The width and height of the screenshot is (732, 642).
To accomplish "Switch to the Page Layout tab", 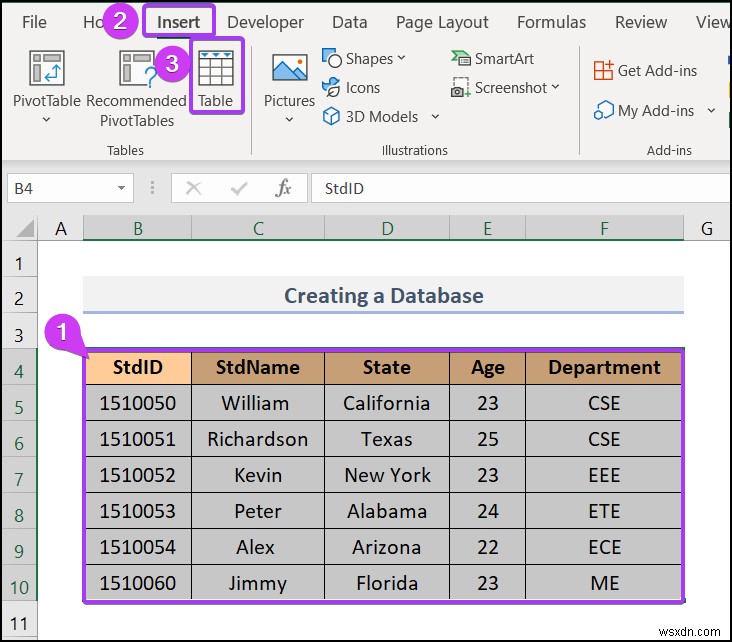I will [442, 22].
